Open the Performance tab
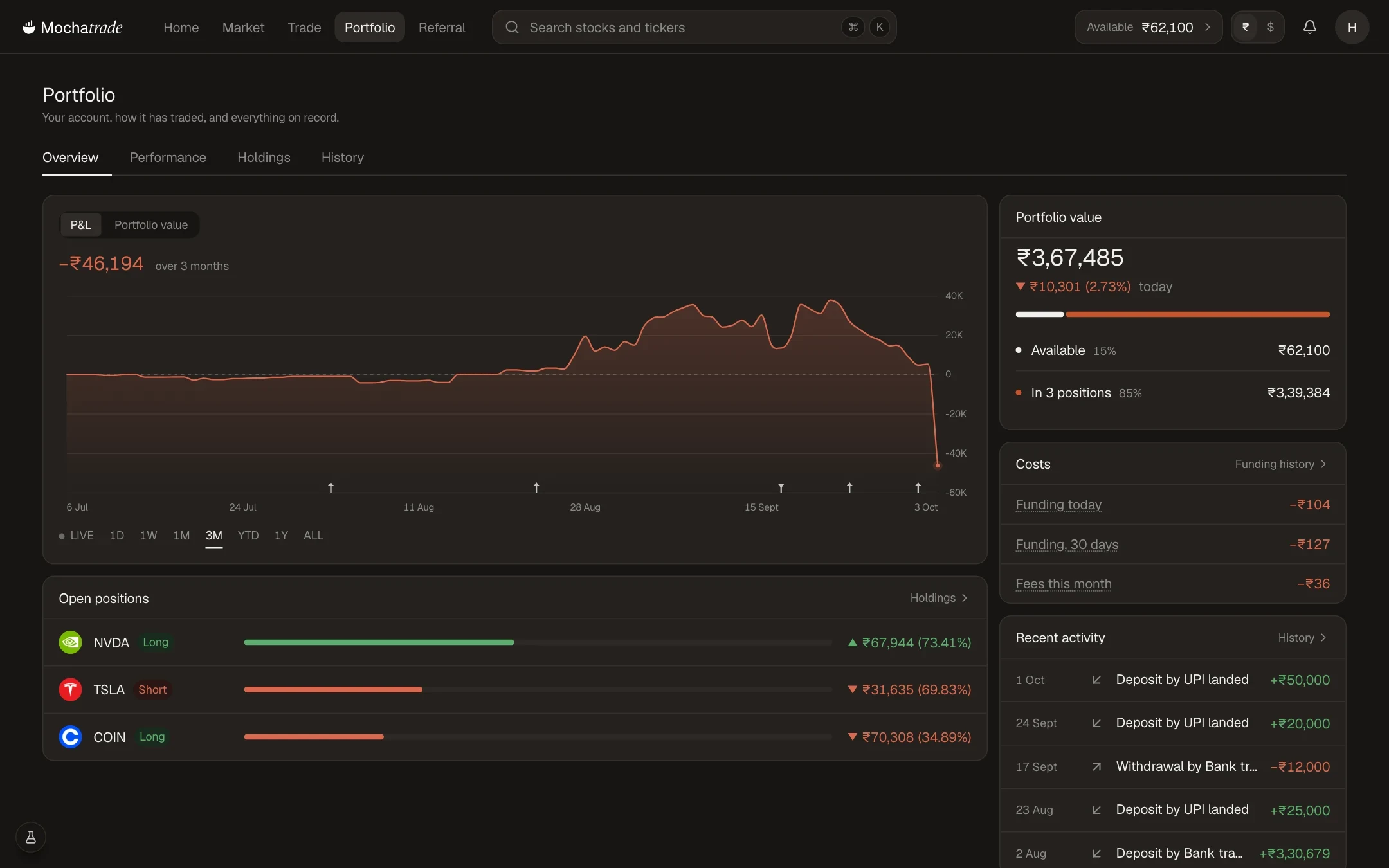 point(168,158)
